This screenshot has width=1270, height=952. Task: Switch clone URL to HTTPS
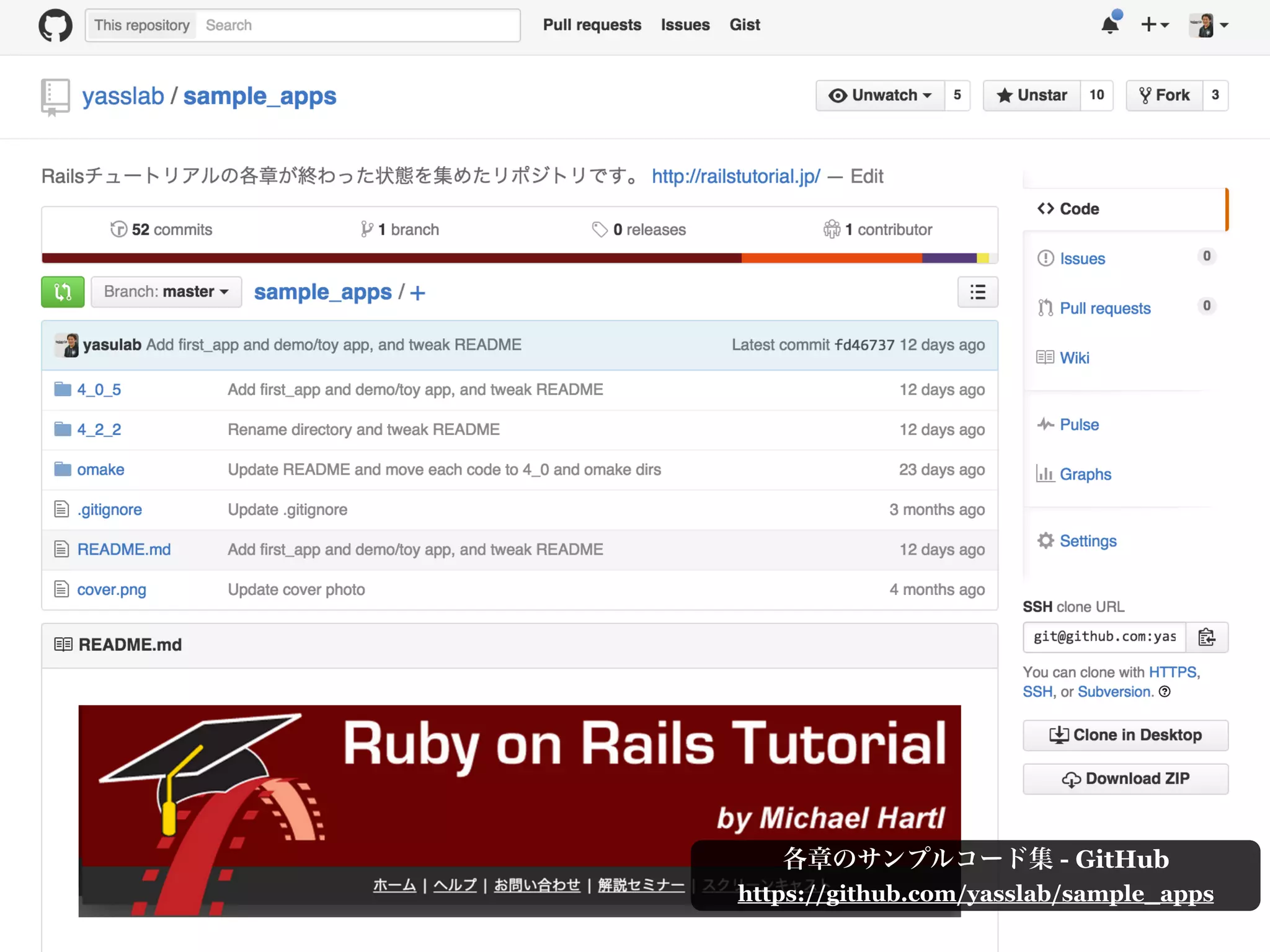pyautogui.click(x=1173, y=672)
